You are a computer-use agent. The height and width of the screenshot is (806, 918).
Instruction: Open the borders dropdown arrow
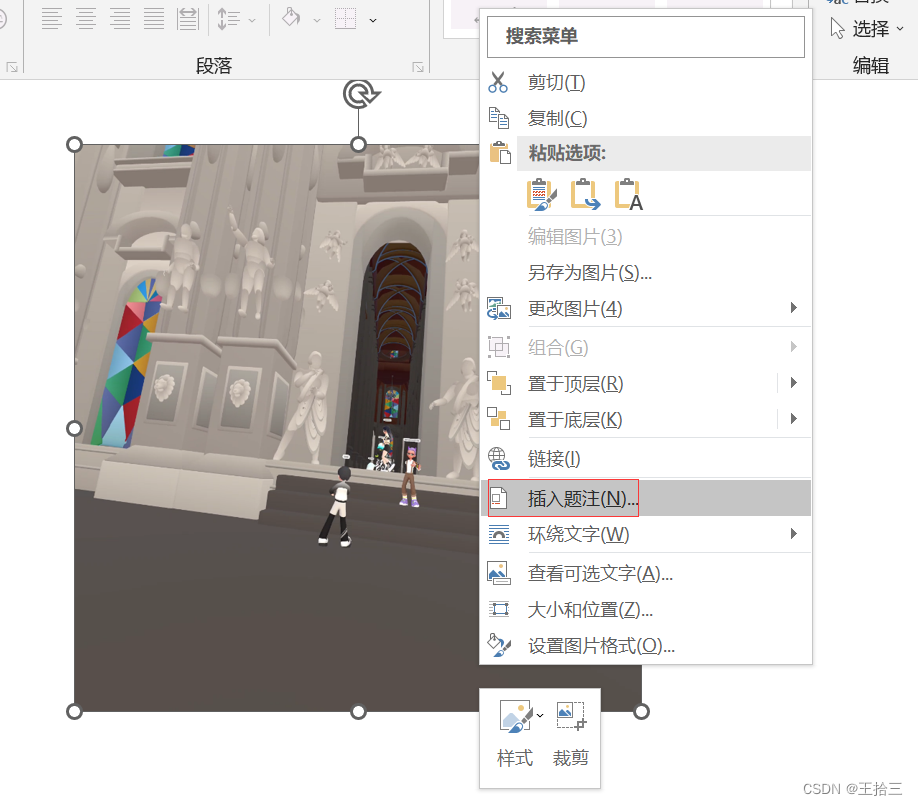(x=373, y=20)
